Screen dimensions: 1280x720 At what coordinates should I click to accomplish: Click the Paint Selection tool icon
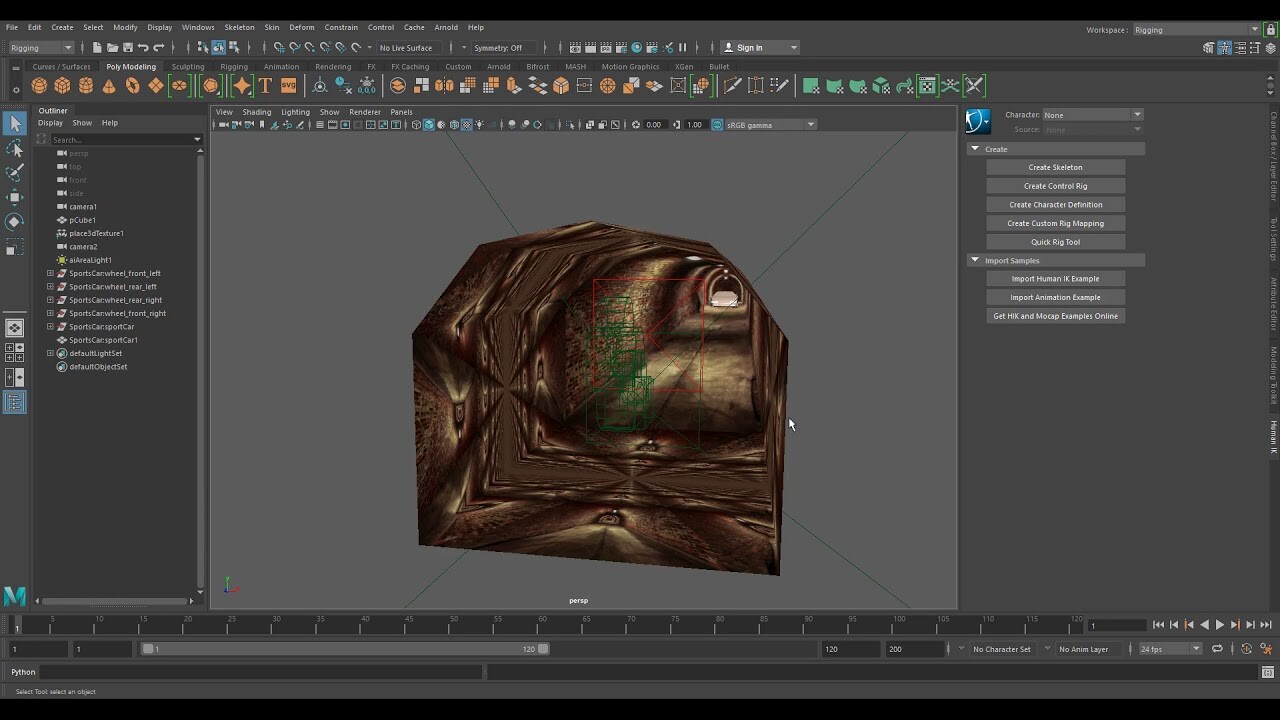click(14, 172)
